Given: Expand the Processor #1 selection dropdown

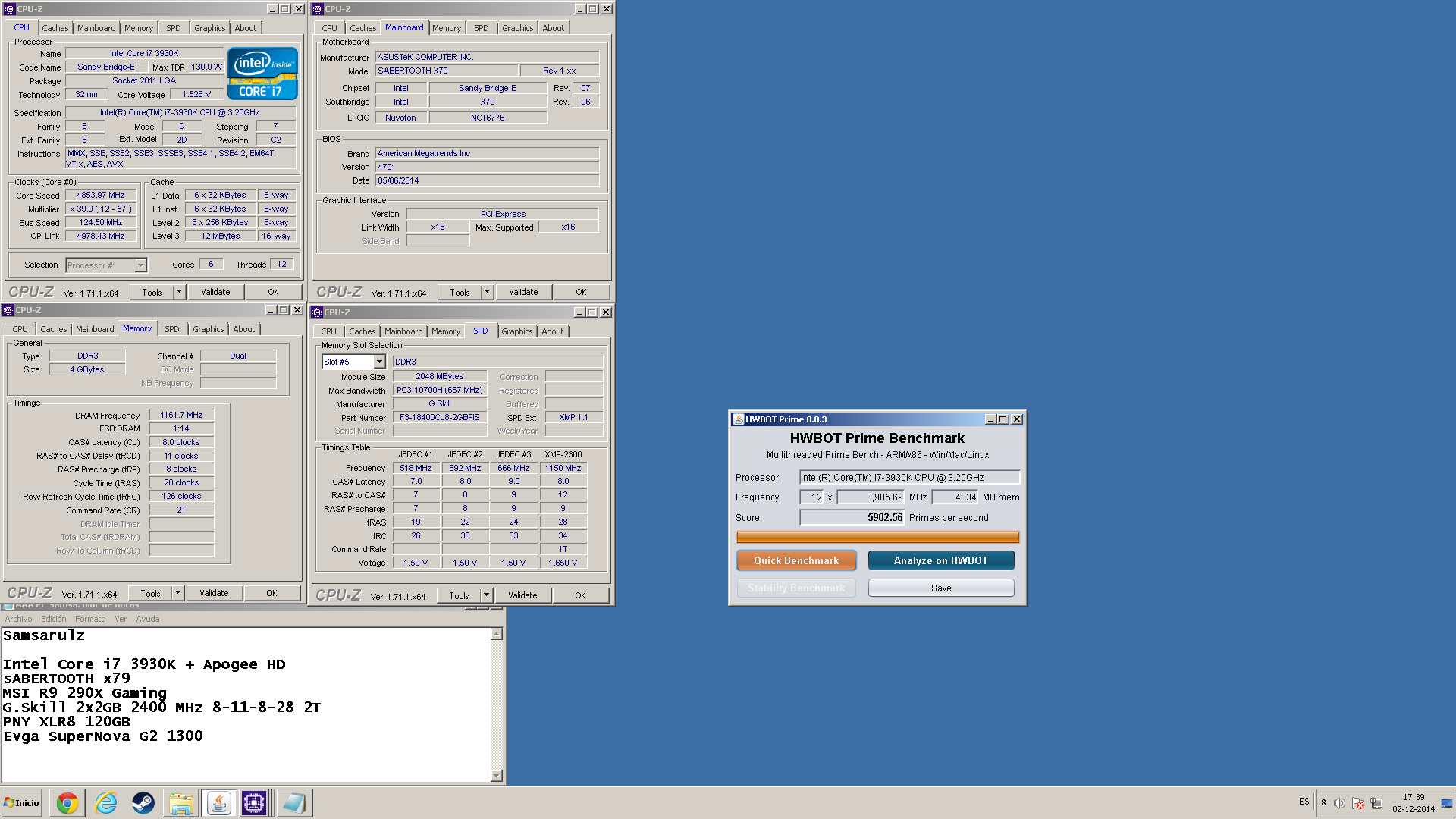Looking at the screenshot, I should click(140, 265).
